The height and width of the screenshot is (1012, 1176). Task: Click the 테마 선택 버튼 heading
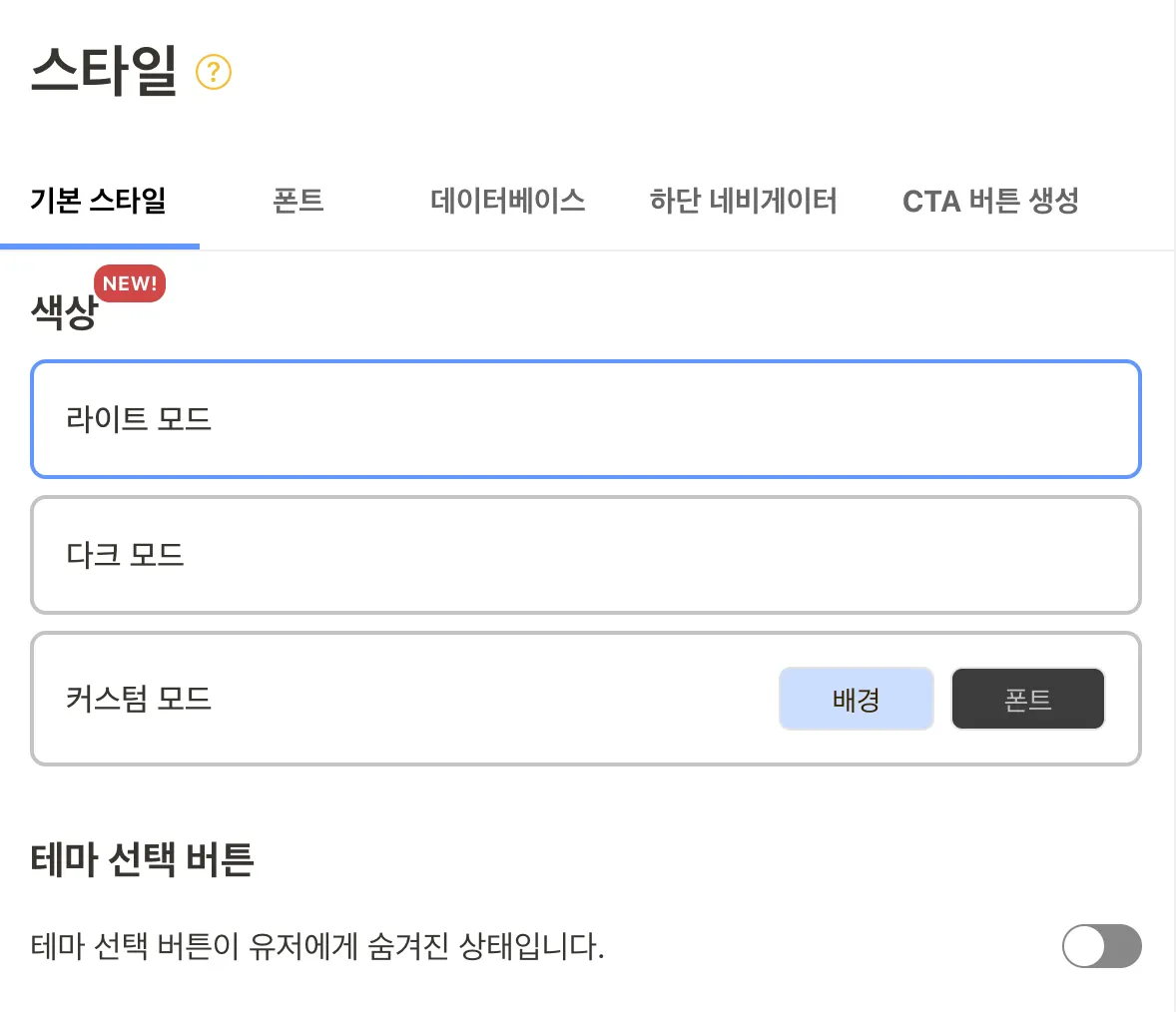[x=142, y=859]
